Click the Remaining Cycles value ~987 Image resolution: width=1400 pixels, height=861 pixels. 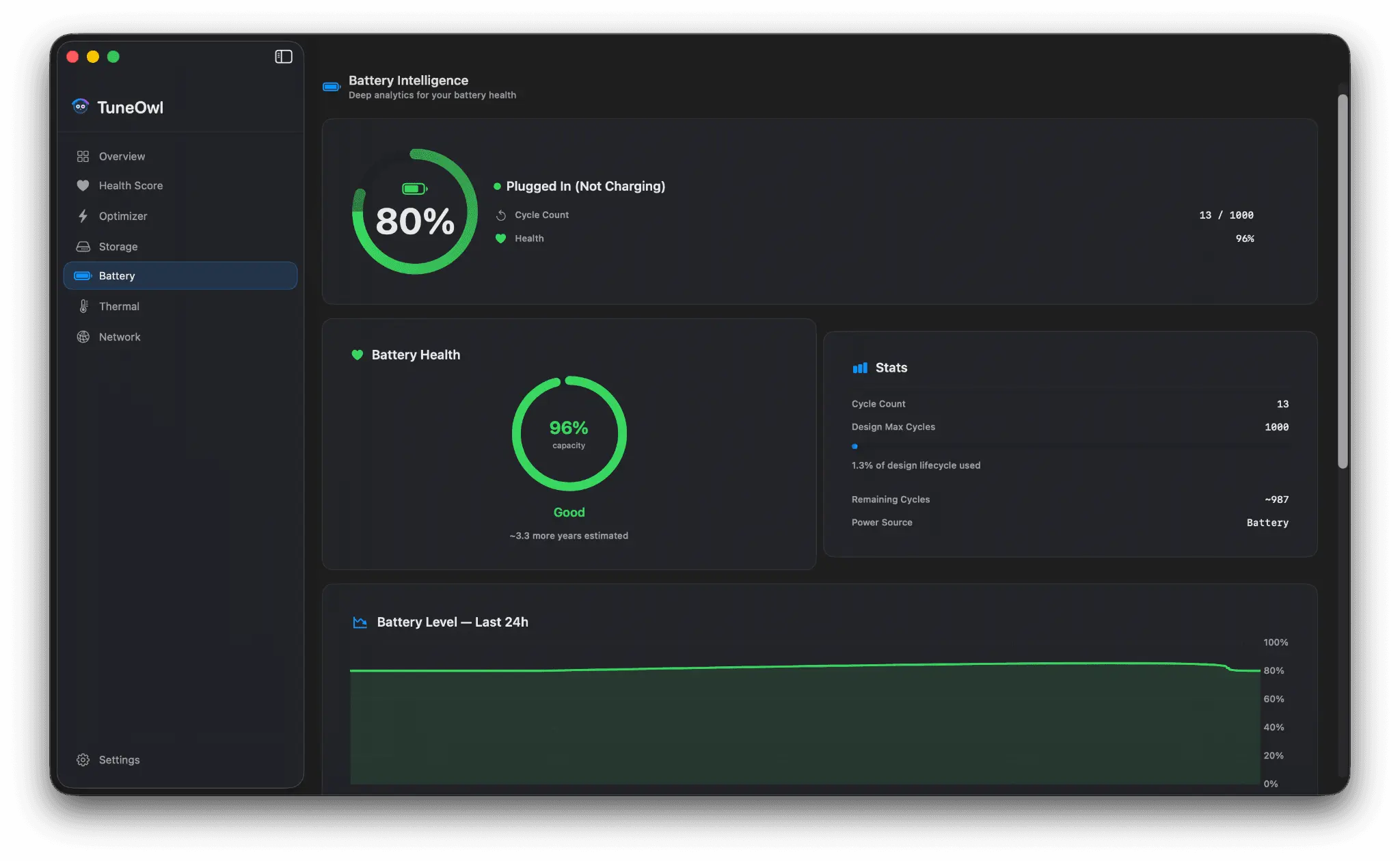click(x=1276, y=500)
